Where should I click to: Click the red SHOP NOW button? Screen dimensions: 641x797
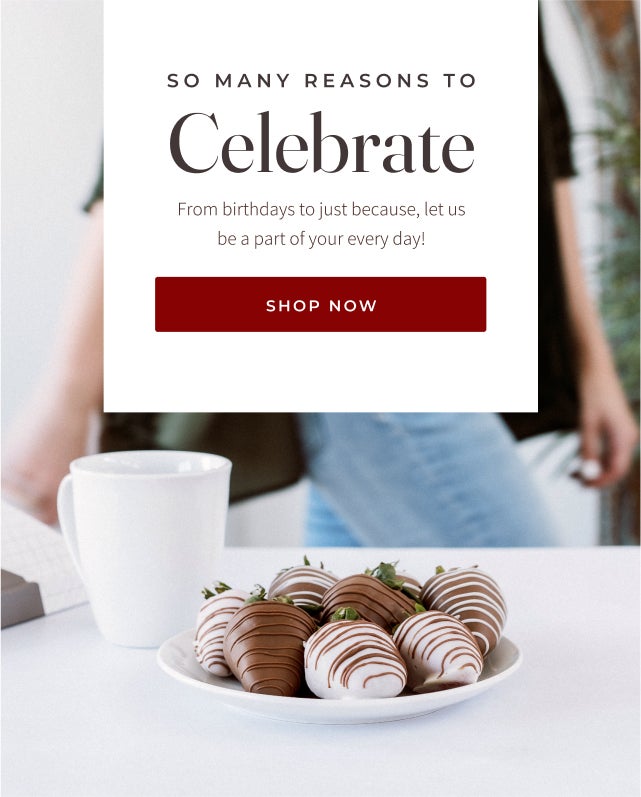pos(320,304)
